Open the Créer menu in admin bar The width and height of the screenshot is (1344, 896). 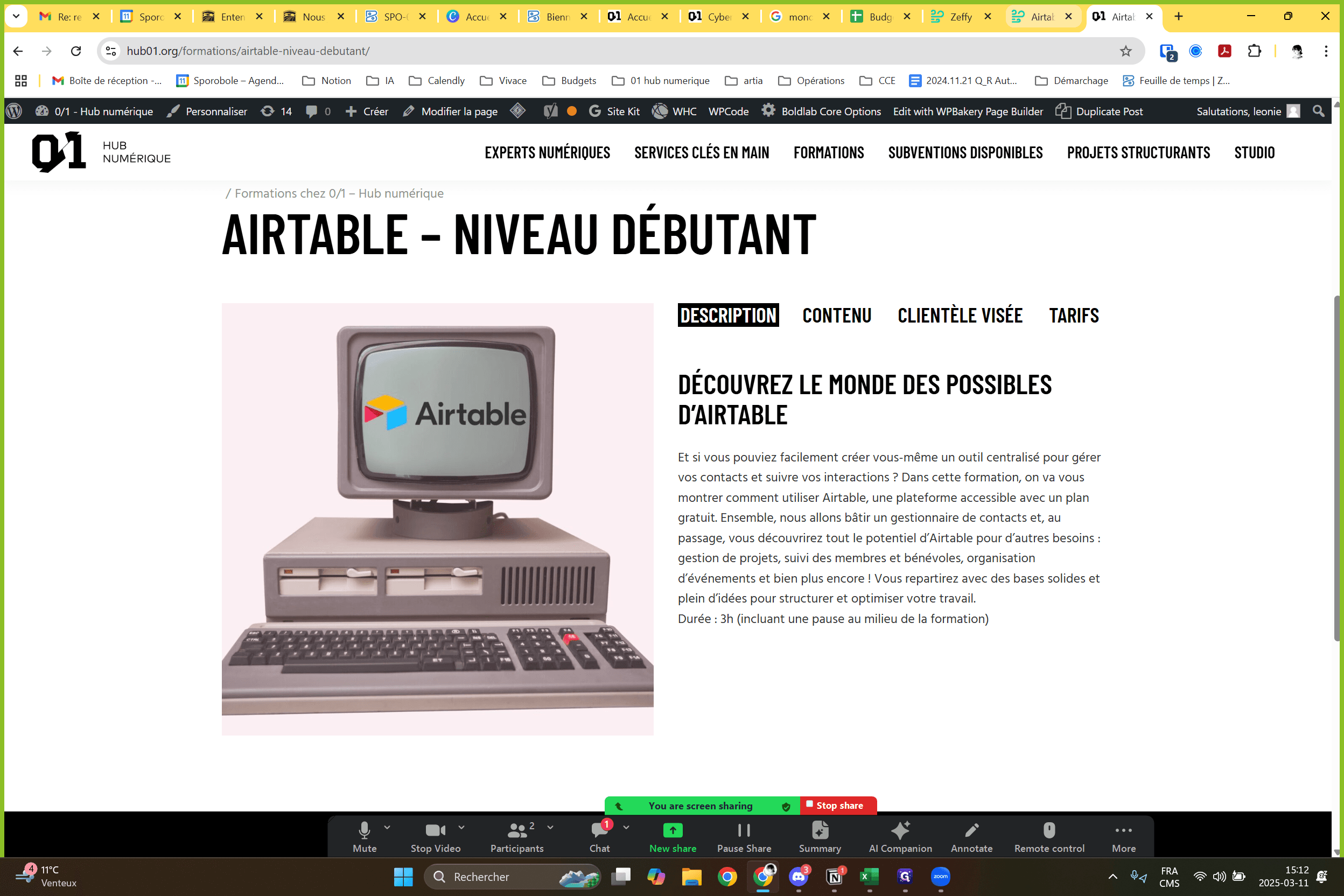click(367, 111)
